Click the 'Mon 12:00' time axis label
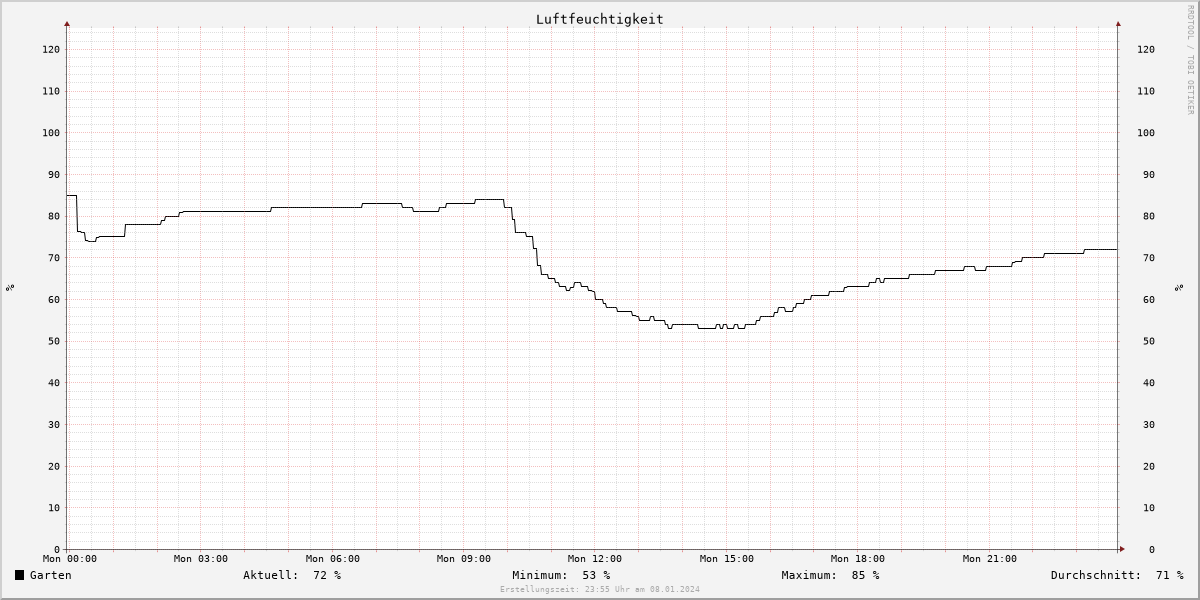1200x600 pixels. [595, 559]
